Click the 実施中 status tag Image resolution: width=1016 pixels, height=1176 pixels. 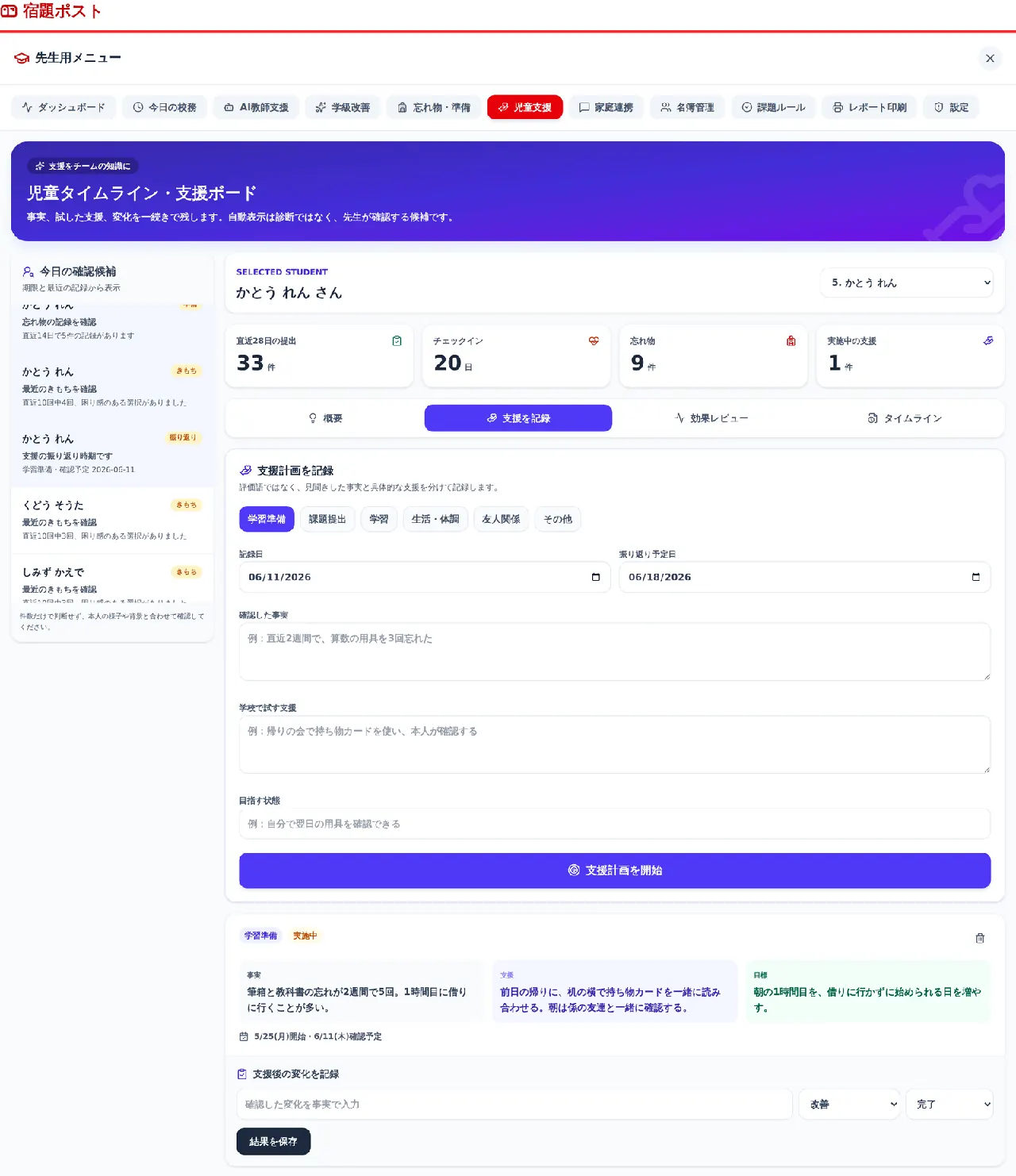pos(305,936)
